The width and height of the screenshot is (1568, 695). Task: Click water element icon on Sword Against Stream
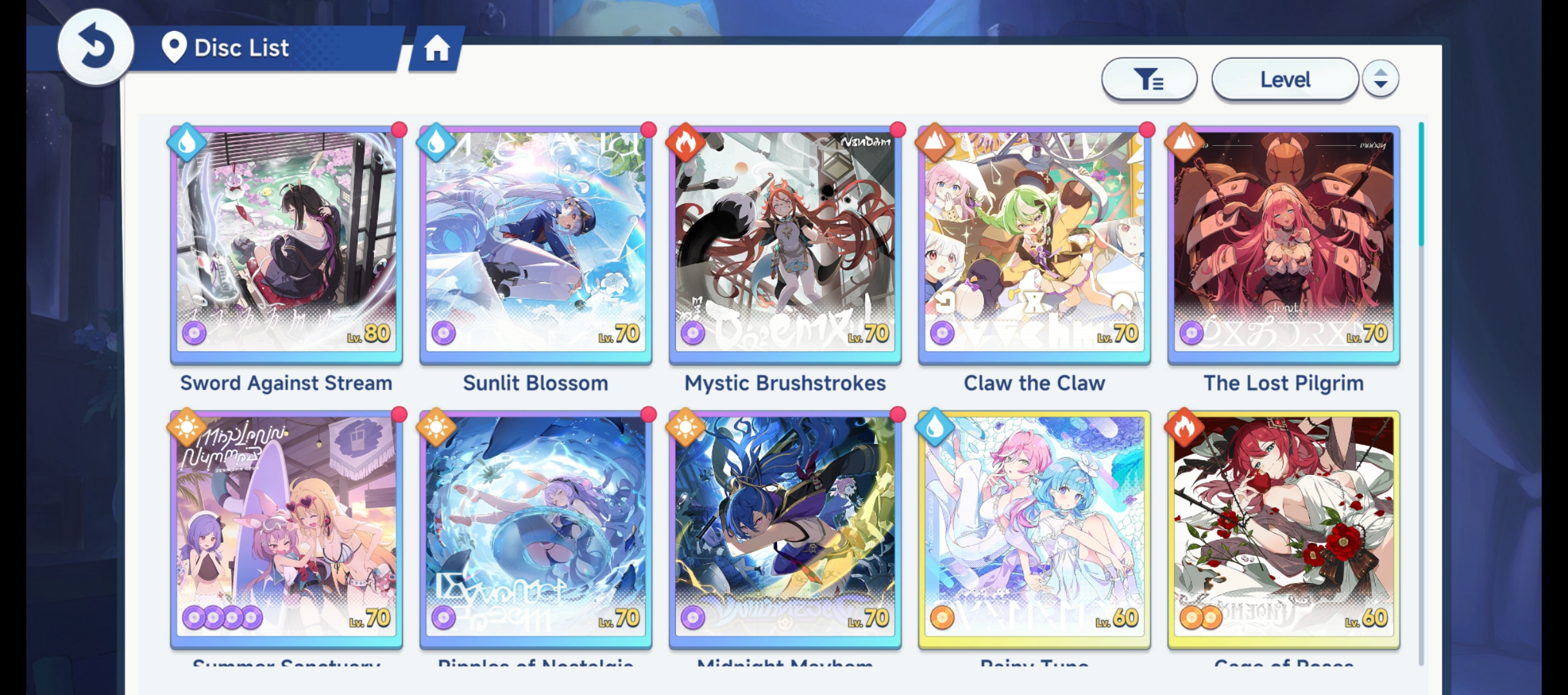coord(187,142)
